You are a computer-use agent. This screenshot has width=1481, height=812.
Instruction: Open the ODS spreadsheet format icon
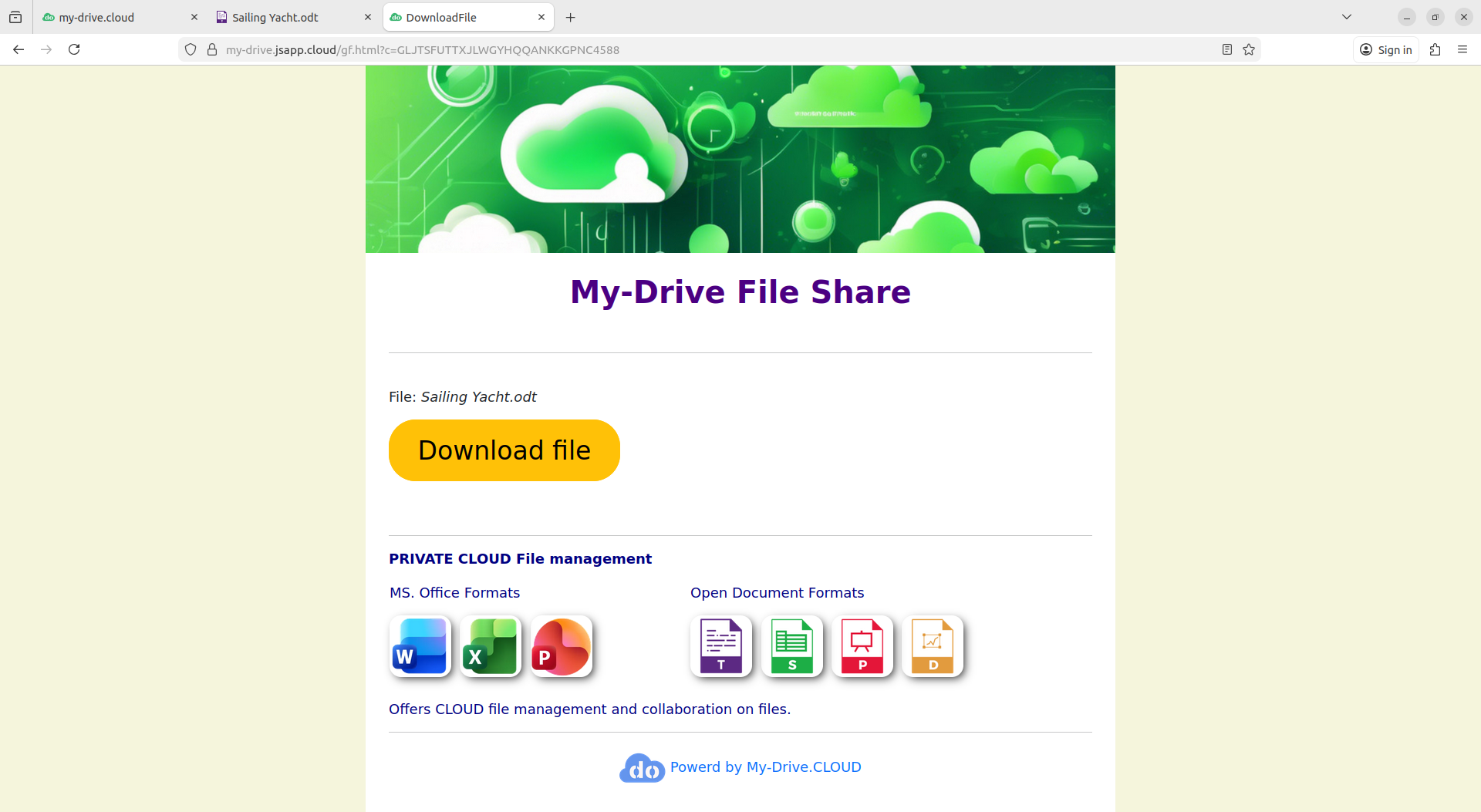(791, 646)
